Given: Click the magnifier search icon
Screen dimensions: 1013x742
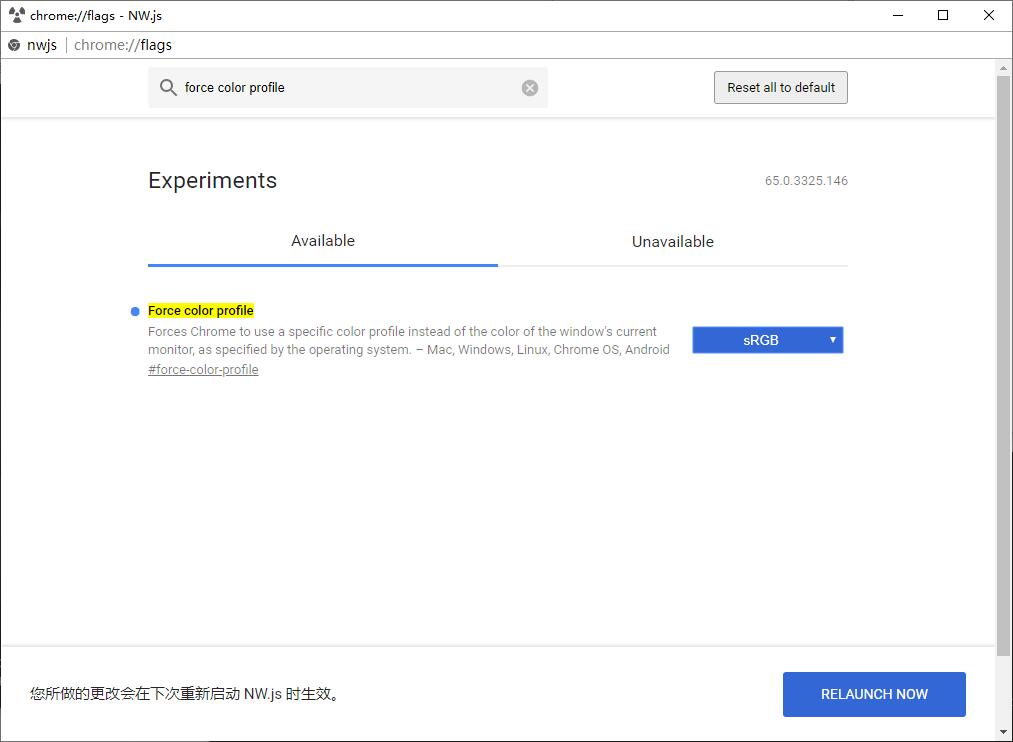Looking at the screenshot, I should click(x=168, y=88).
